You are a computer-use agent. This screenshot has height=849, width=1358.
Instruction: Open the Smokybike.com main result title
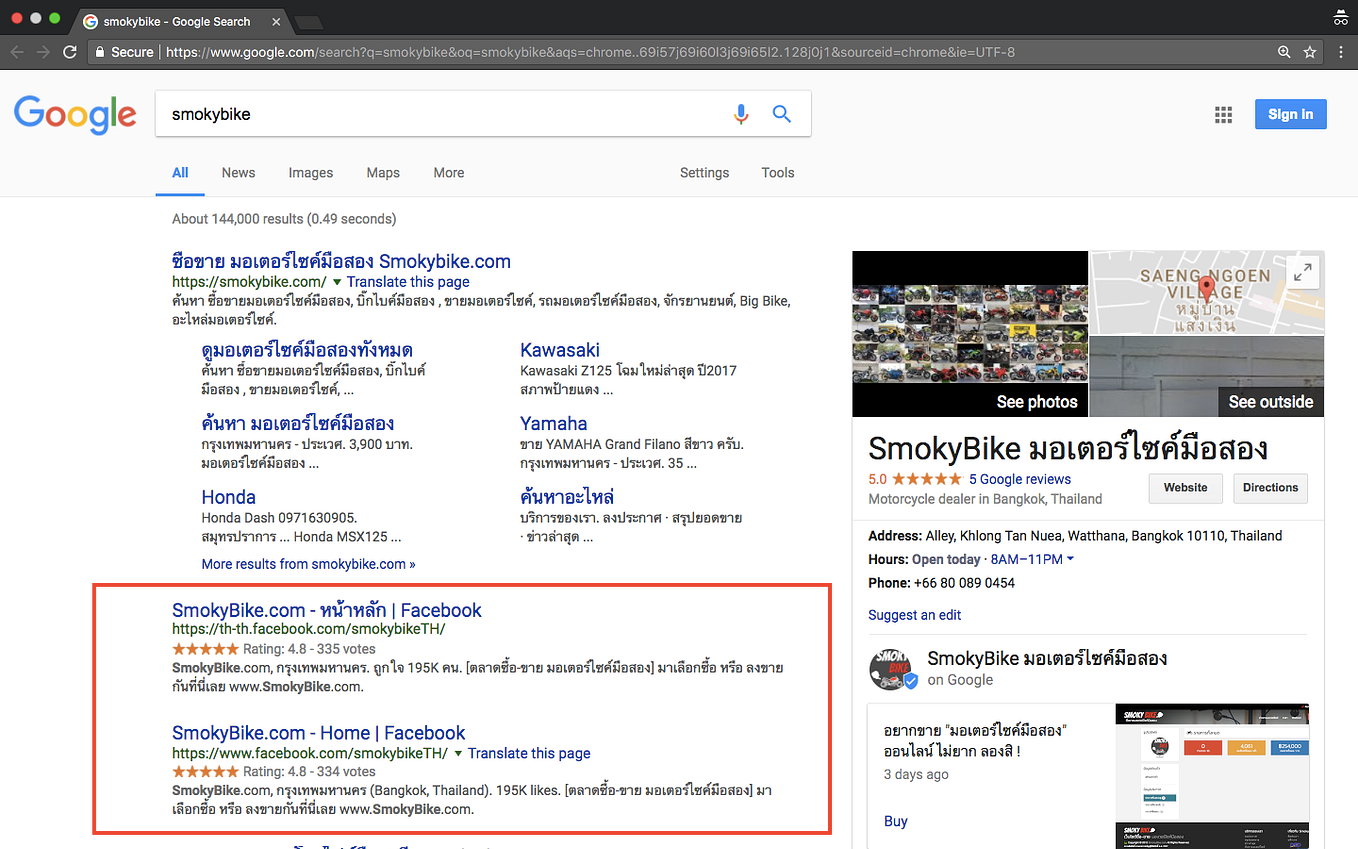(x=341, y=261)
